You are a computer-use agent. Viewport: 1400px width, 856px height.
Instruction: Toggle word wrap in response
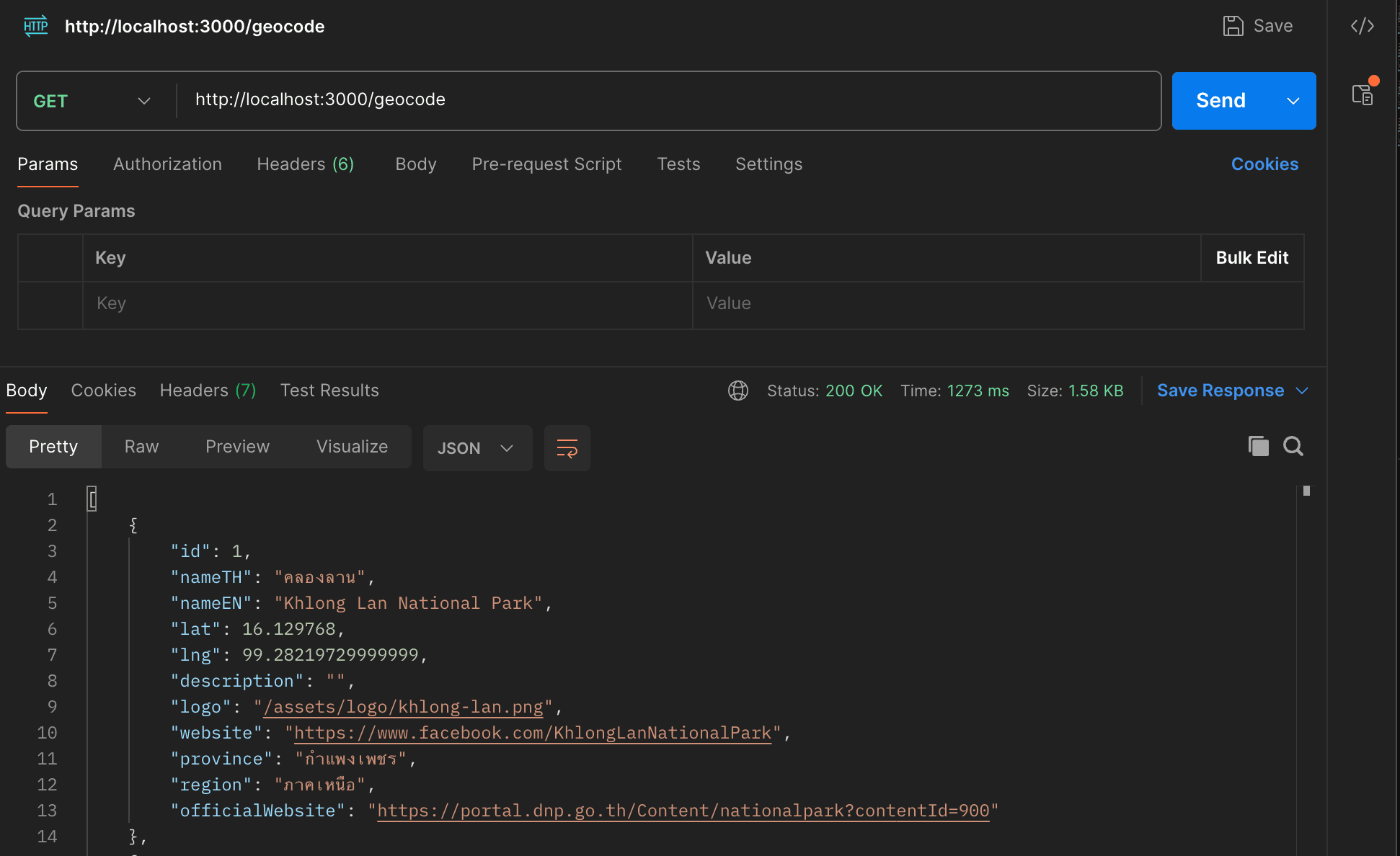(x=567, y=448)
